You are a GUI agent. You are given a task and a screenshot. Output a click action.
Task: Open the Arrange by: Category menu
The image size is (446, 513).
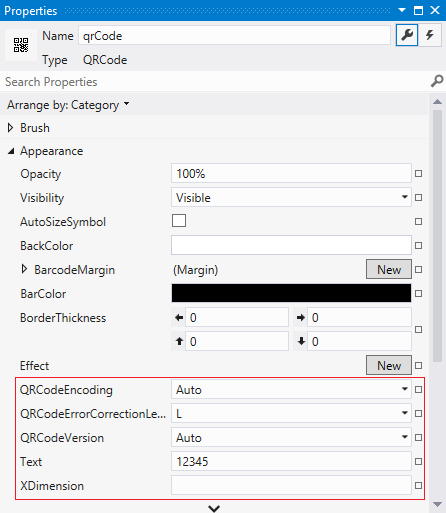click(68, 105)
